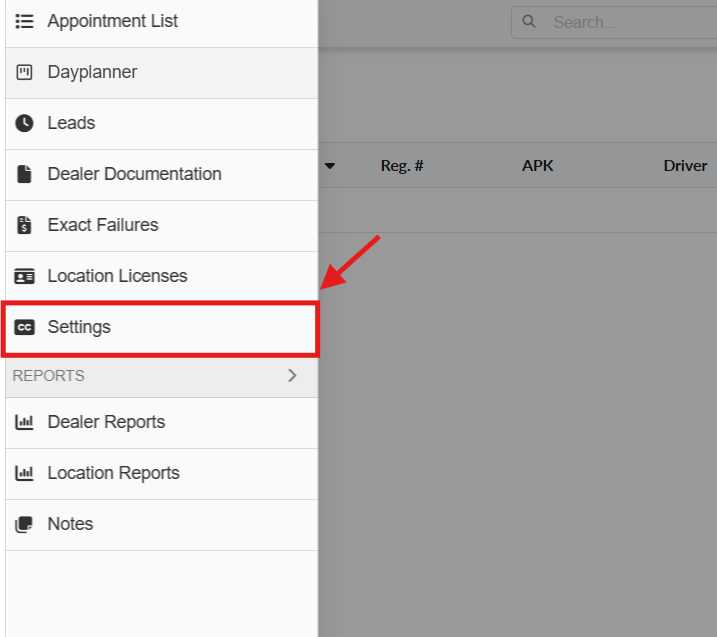Click the APK column header
Viewport: 717px width, 637px height.
coord(537,166)
